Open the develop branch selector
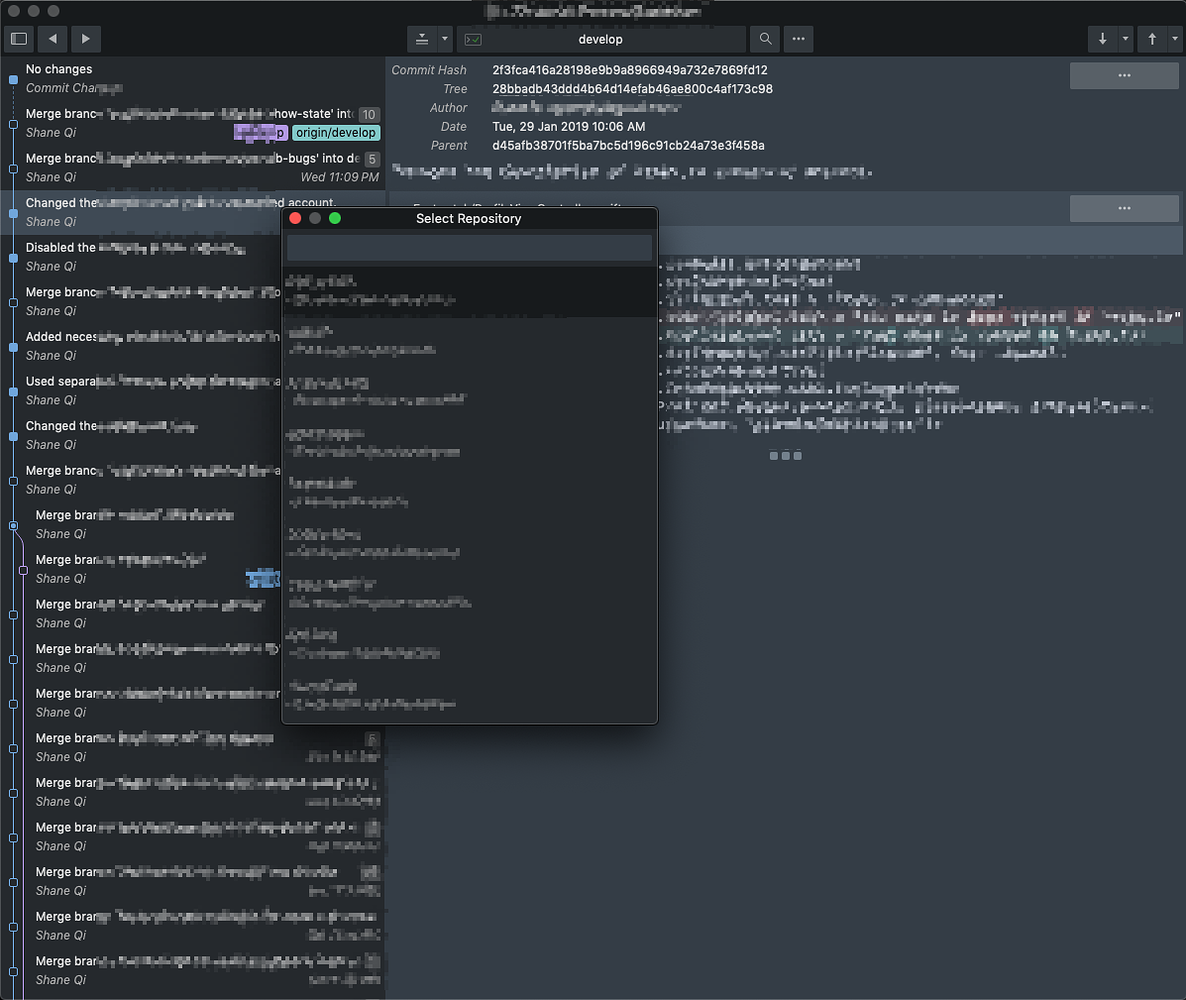 coord(601,39)
